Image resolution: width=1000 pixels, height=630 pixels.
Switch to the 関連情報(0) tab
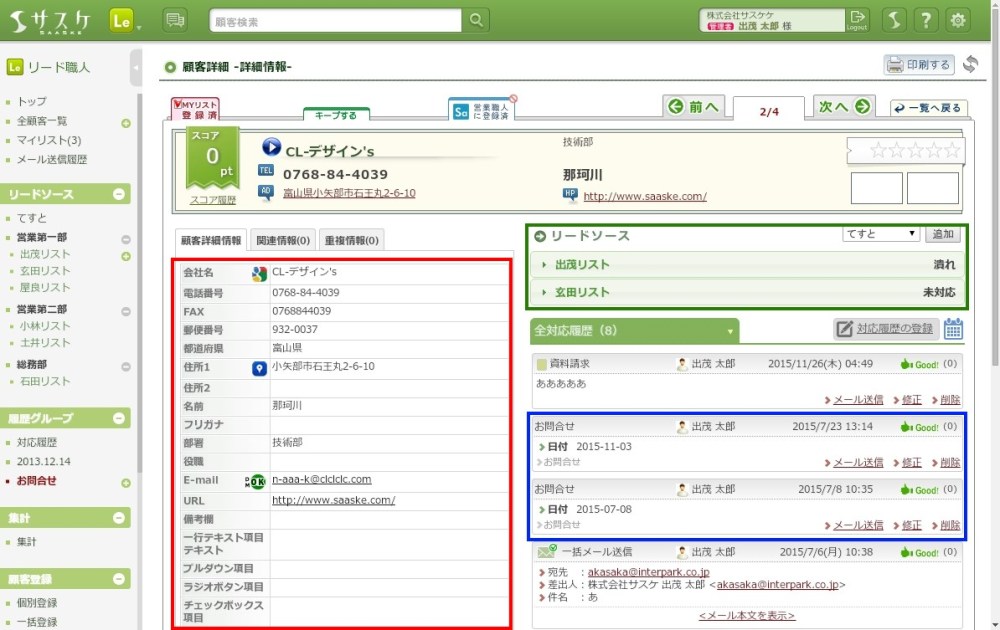(x=284, y=240)
